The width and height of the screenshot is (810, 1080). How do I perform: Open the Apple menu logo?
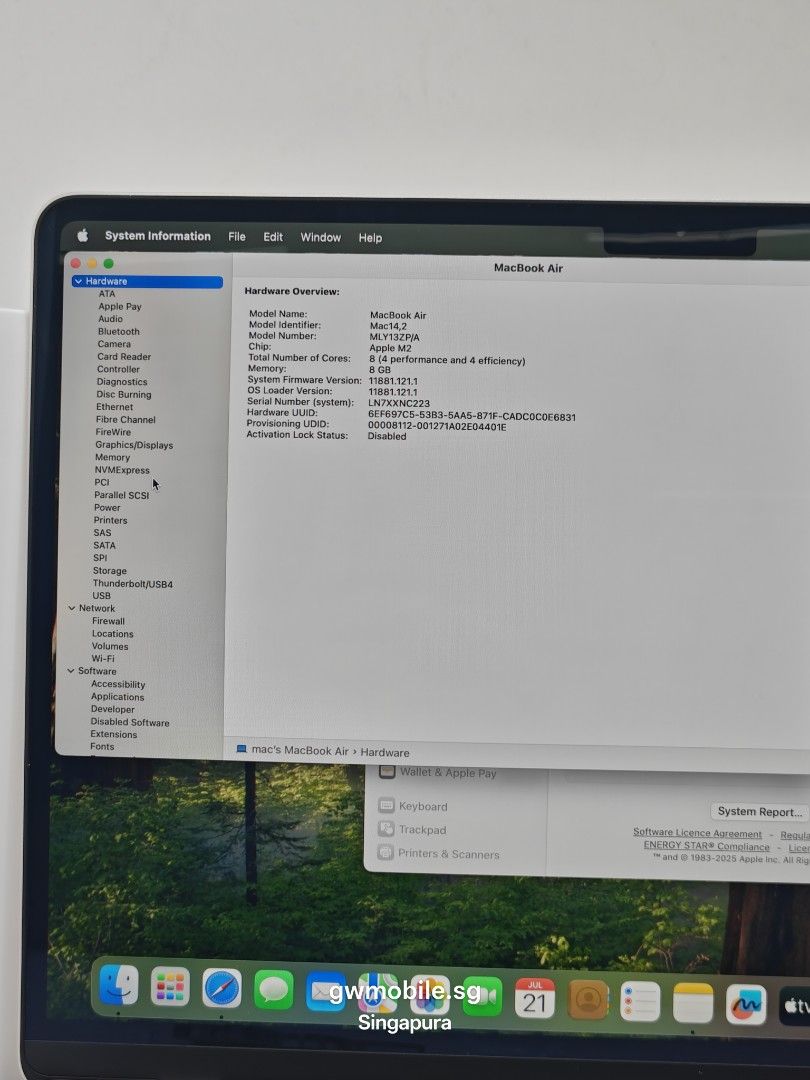click(x=82, y=236)
